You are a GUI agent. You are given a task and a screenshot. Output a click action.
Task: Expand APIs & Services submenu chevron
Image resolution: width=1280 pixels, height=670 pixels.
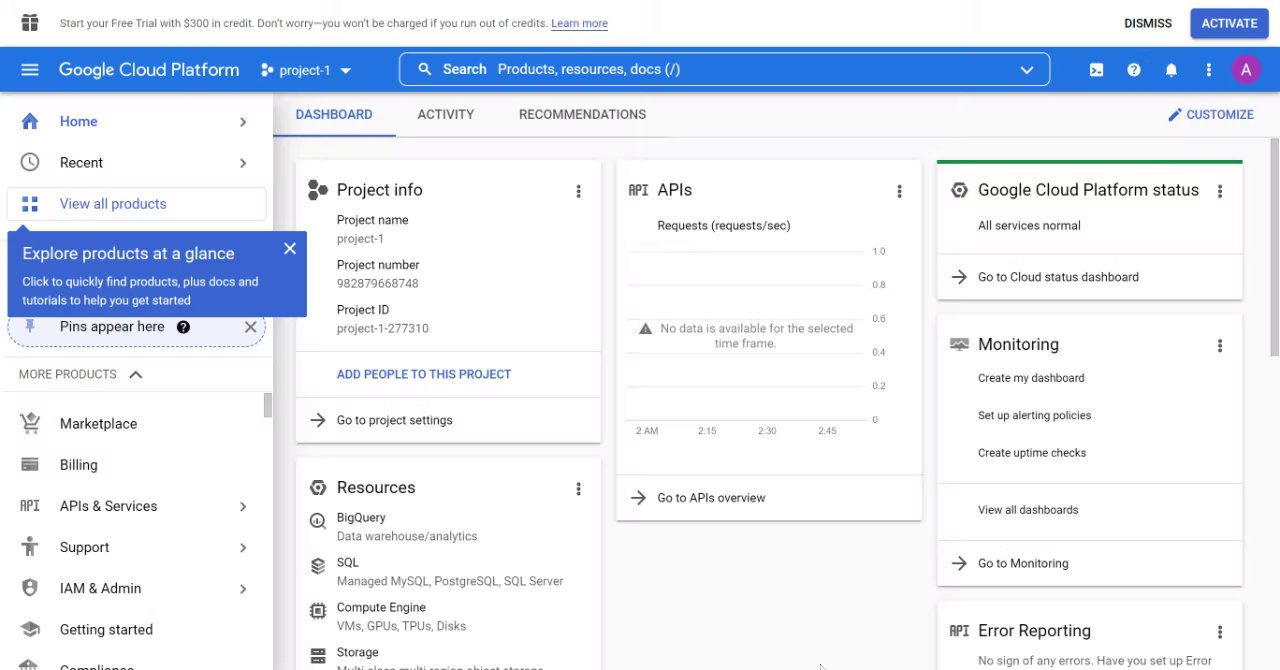(243, 507)
